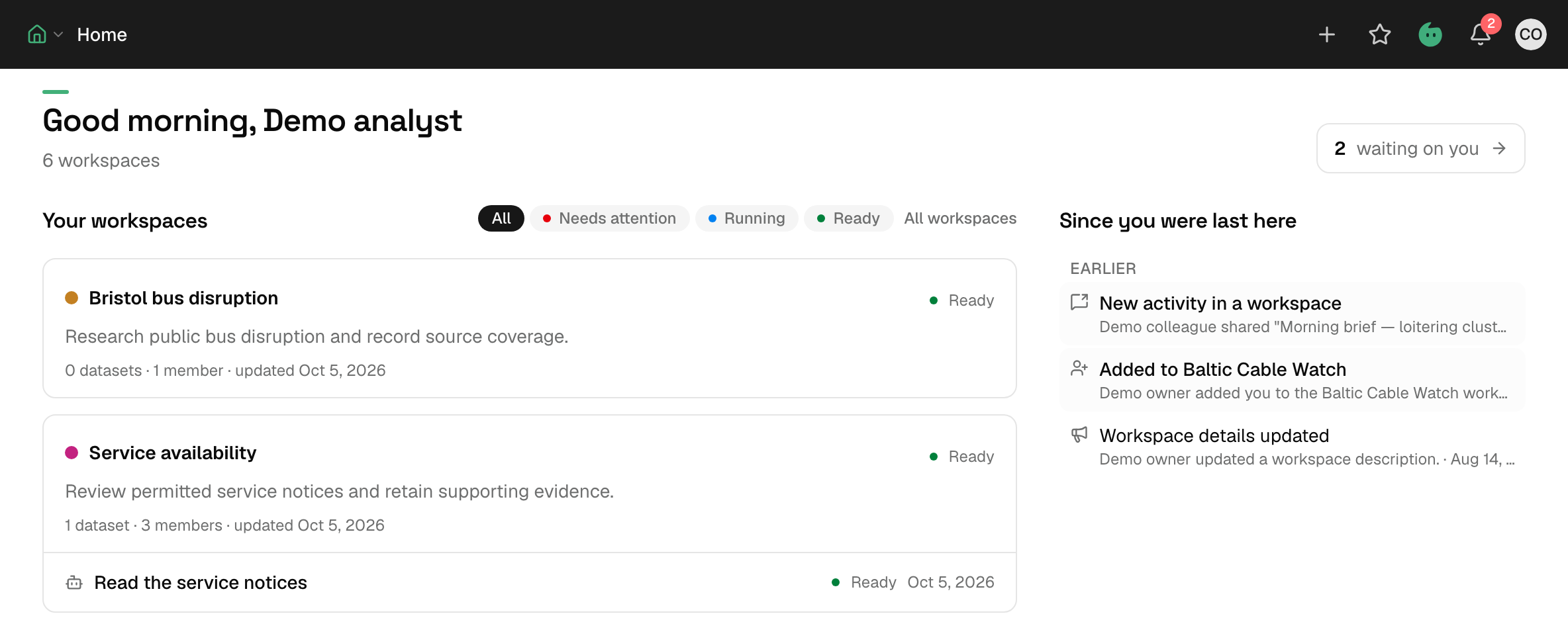Click "0 datasets · 1 member" metadata text
This screenshot has width=1568, height=622.
coord(144,371)
